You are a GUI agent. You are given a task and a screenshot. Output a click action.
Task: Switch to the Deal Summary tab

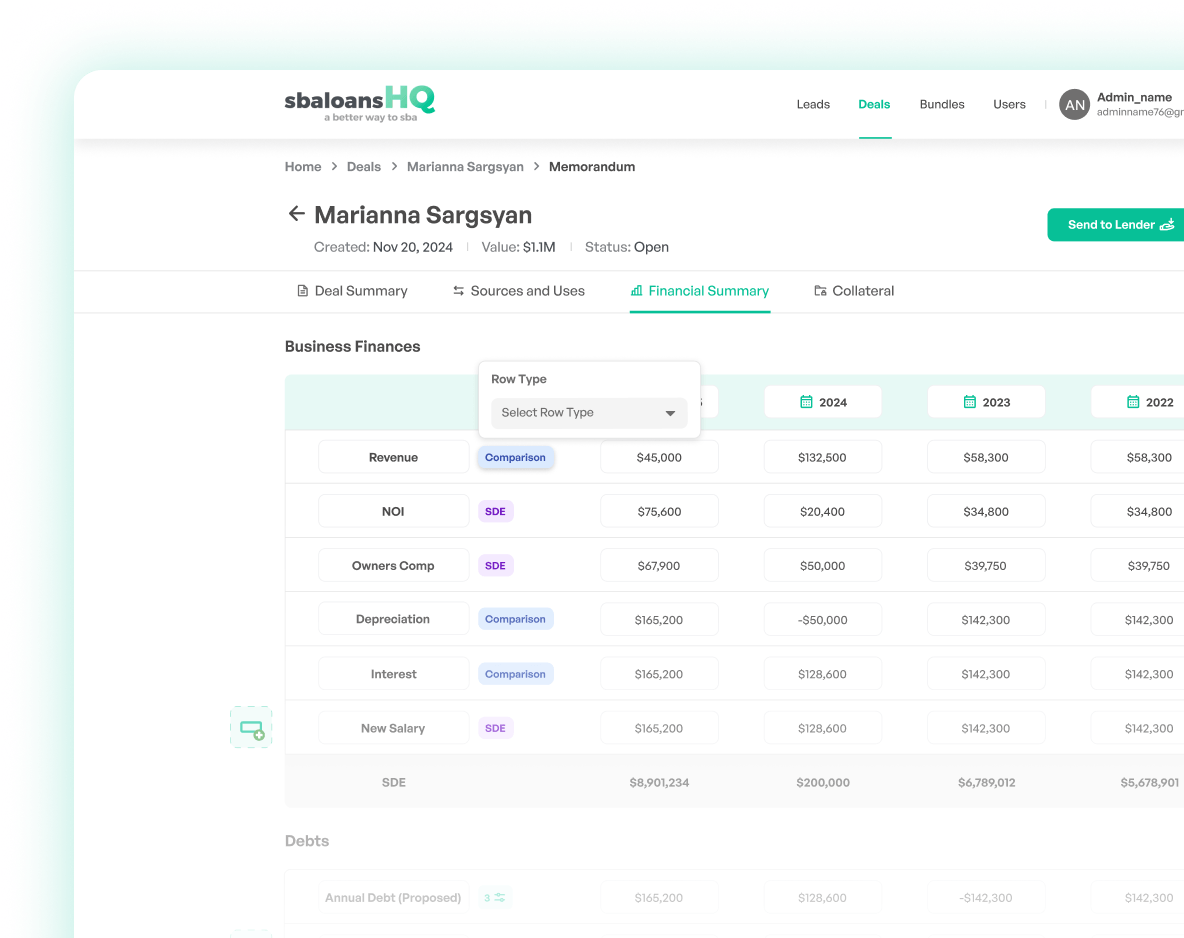click(x=352, y=291)
